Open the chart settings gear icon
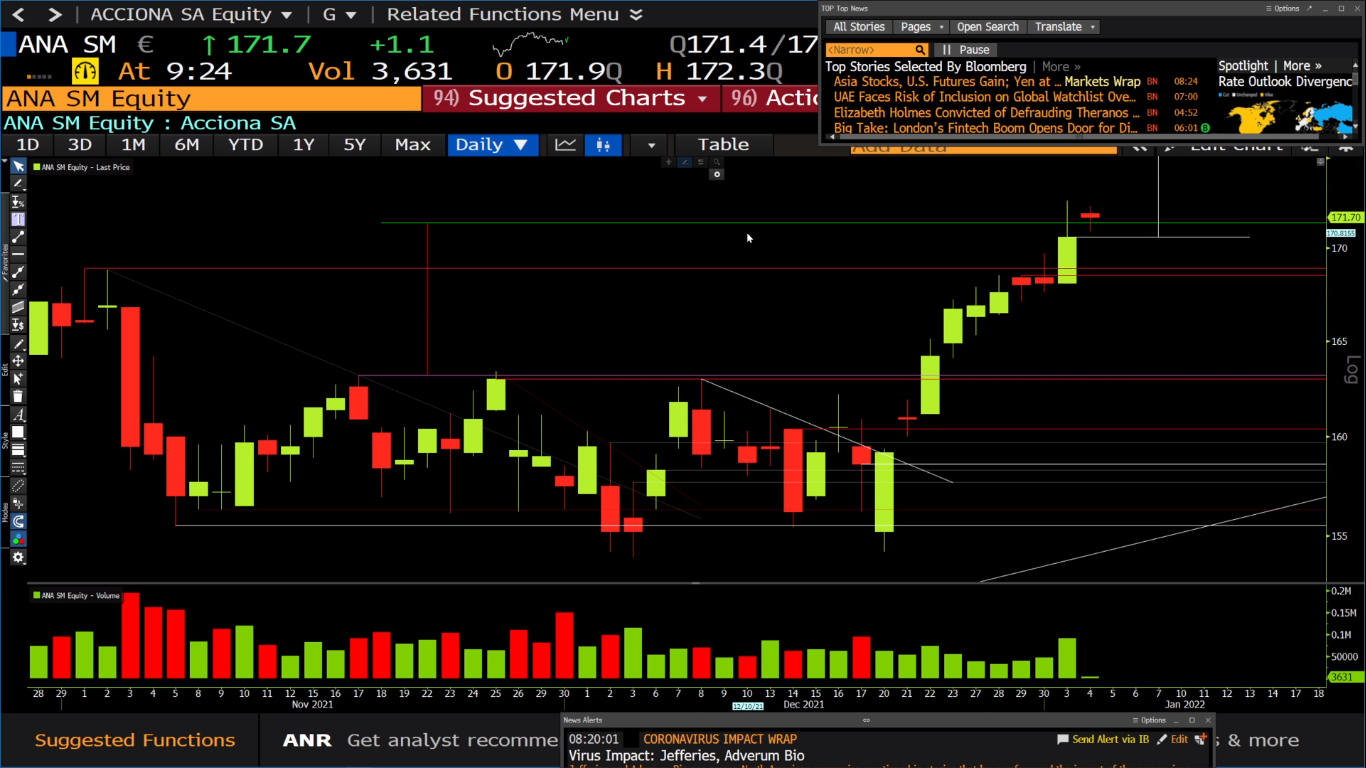Image resolution: width=1366 pixels, height=768 pixels. (18, 558)
